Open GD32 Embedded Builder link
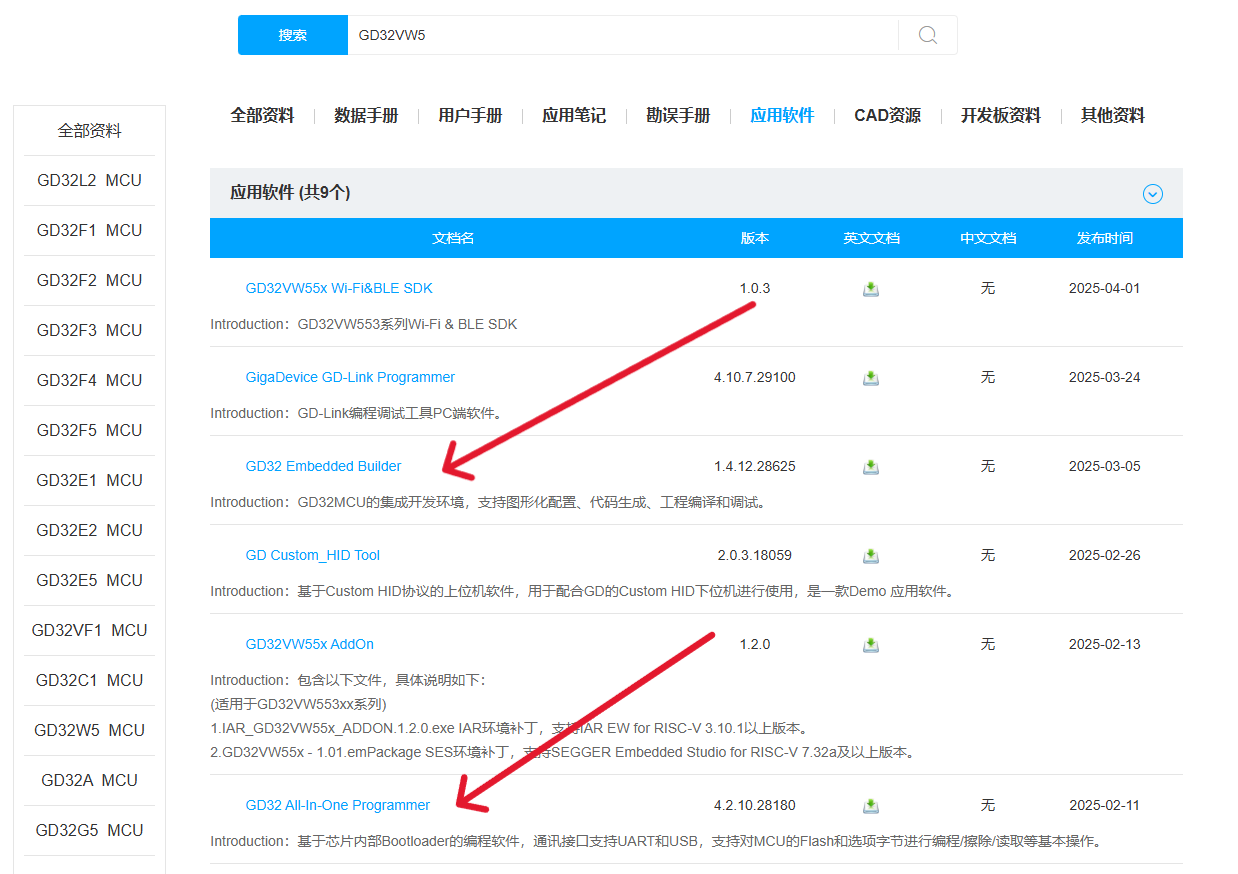1238x874 pixels. (x=323, y=467)
